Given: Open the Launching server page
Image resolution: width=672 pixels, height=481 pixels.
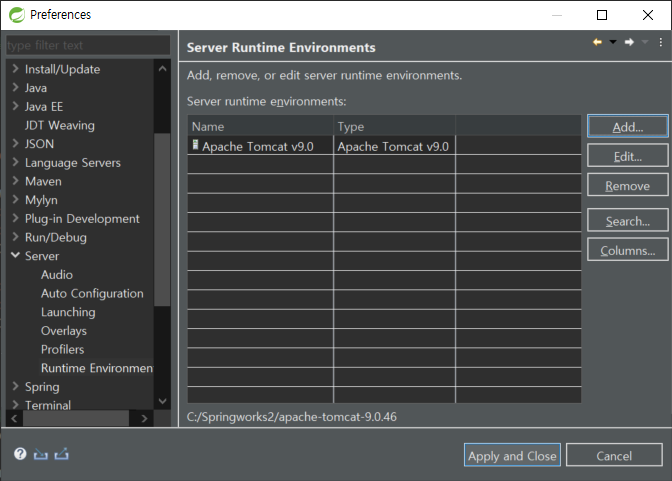Looking at the screenshot, I should pos(68,312).
